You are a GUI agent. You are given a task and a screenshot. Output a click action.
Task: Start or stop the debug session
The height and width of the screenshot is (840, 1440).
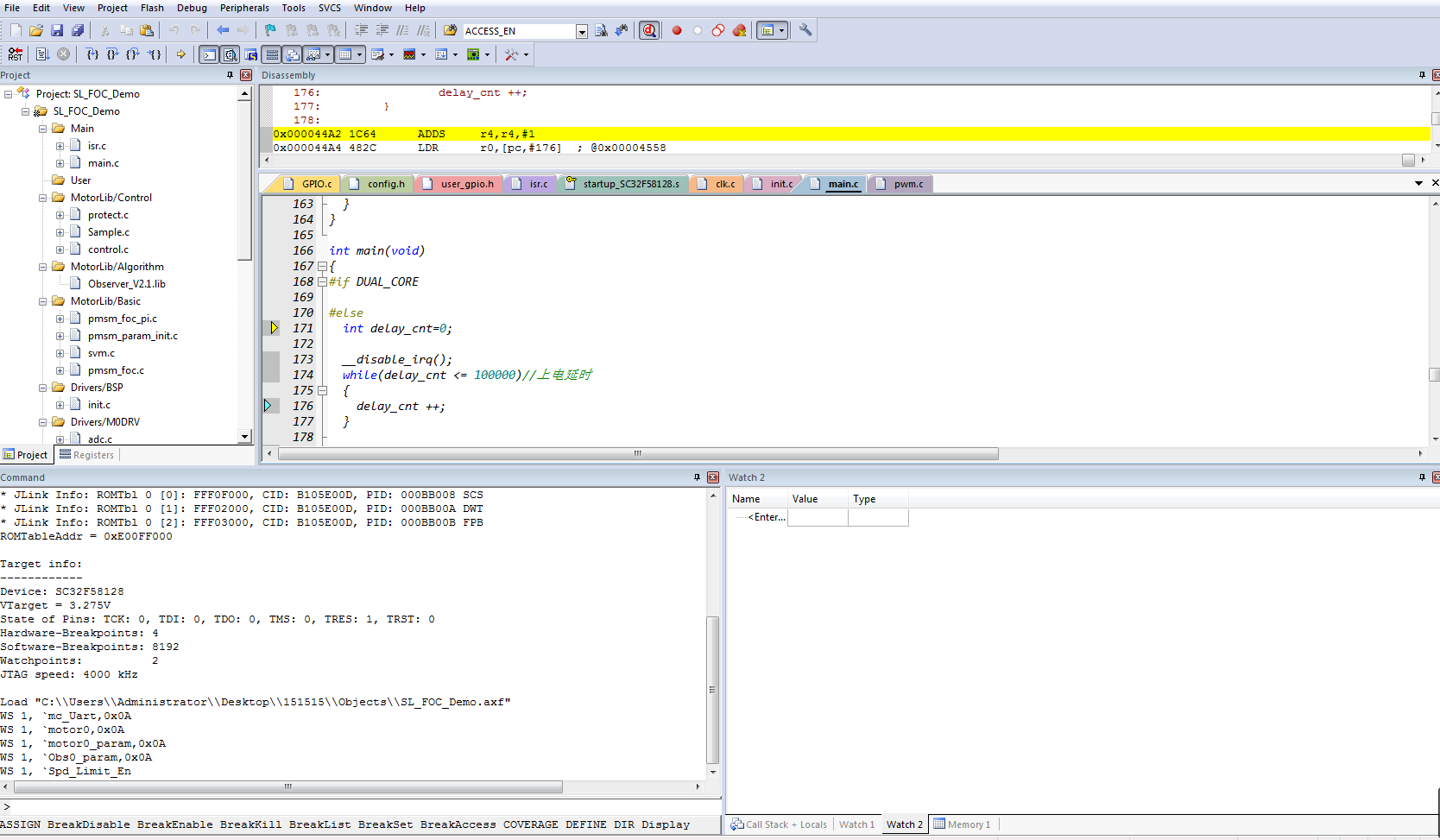(649, 30)
